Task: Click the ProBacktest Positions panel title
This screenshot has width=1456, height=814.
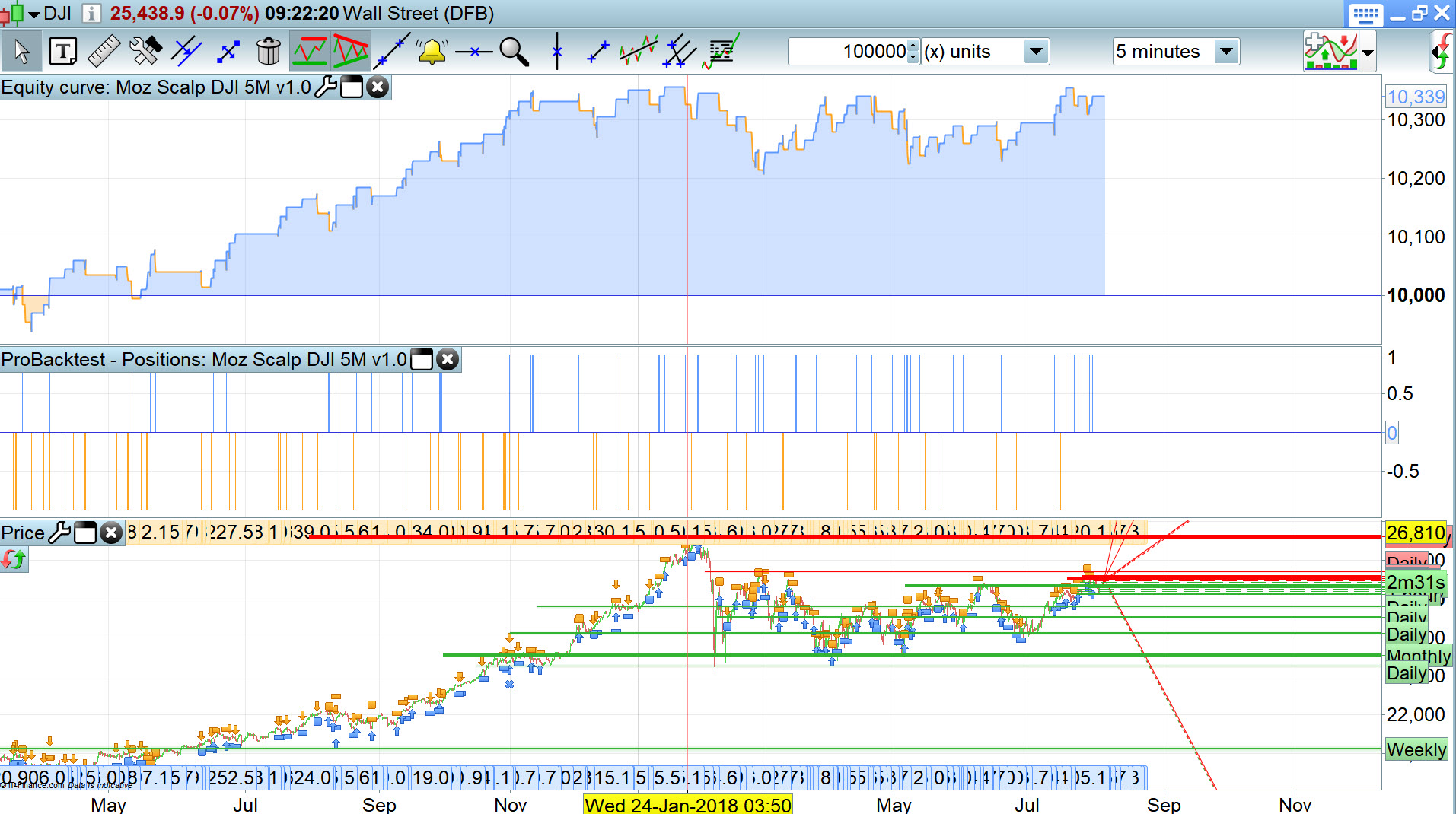Action: 204,359
